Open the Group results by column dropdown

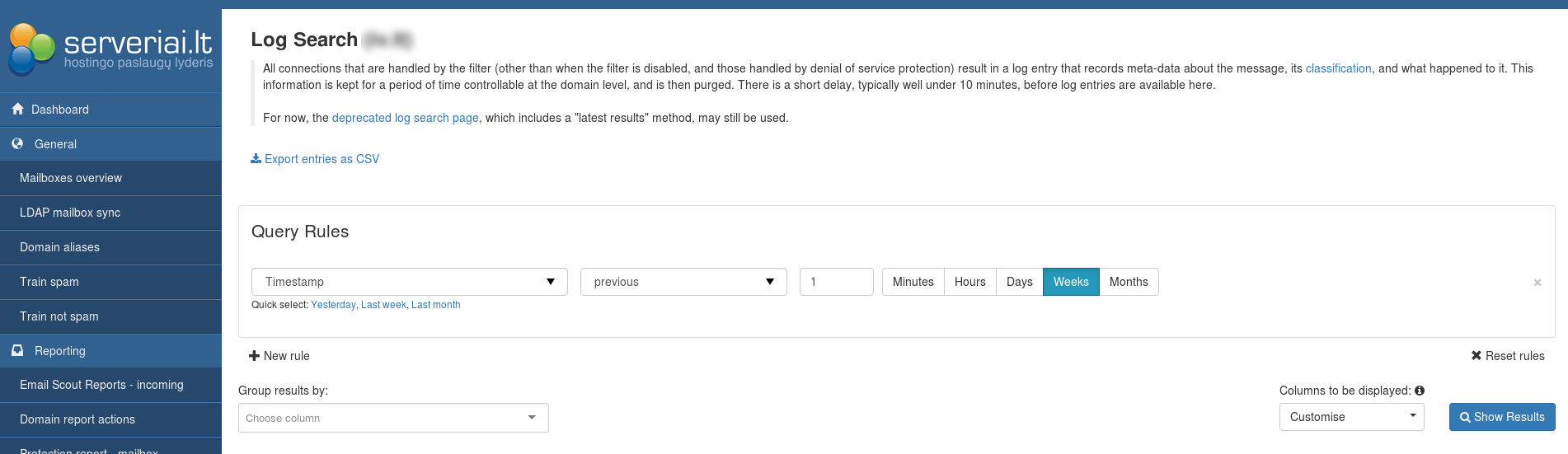(x=392, y=418)
